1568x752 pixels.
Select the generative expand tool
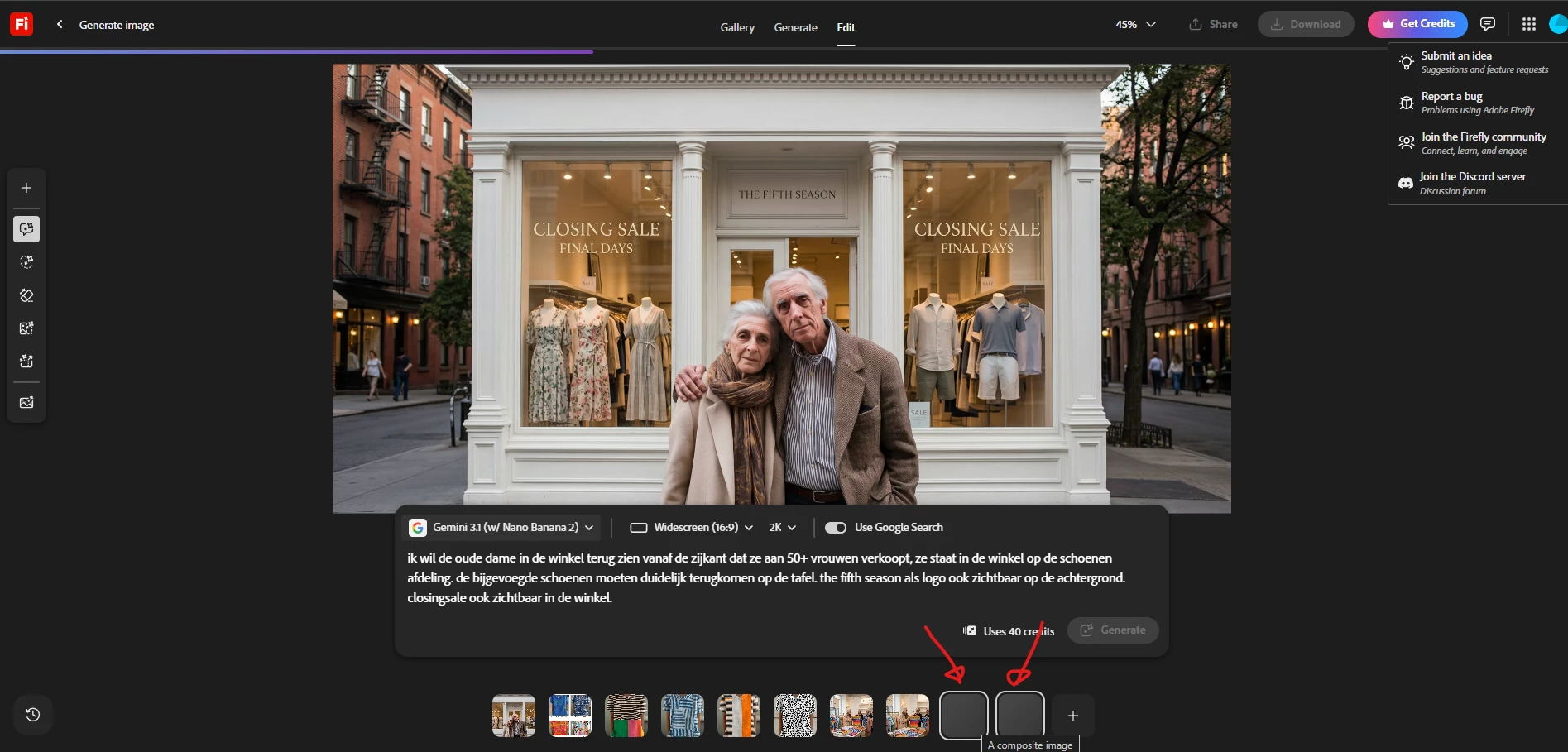[x=26, y=362]
